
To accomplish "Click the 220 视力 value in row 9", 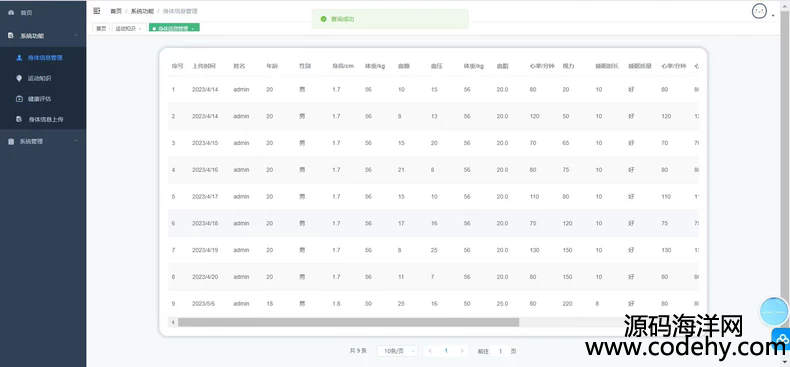I will [567, 303].
